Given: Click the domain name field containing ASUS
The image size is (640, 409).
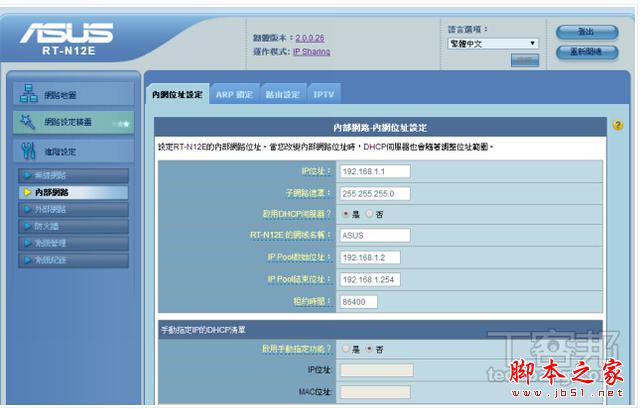Looking at the screenshot, I should (375, 236).
